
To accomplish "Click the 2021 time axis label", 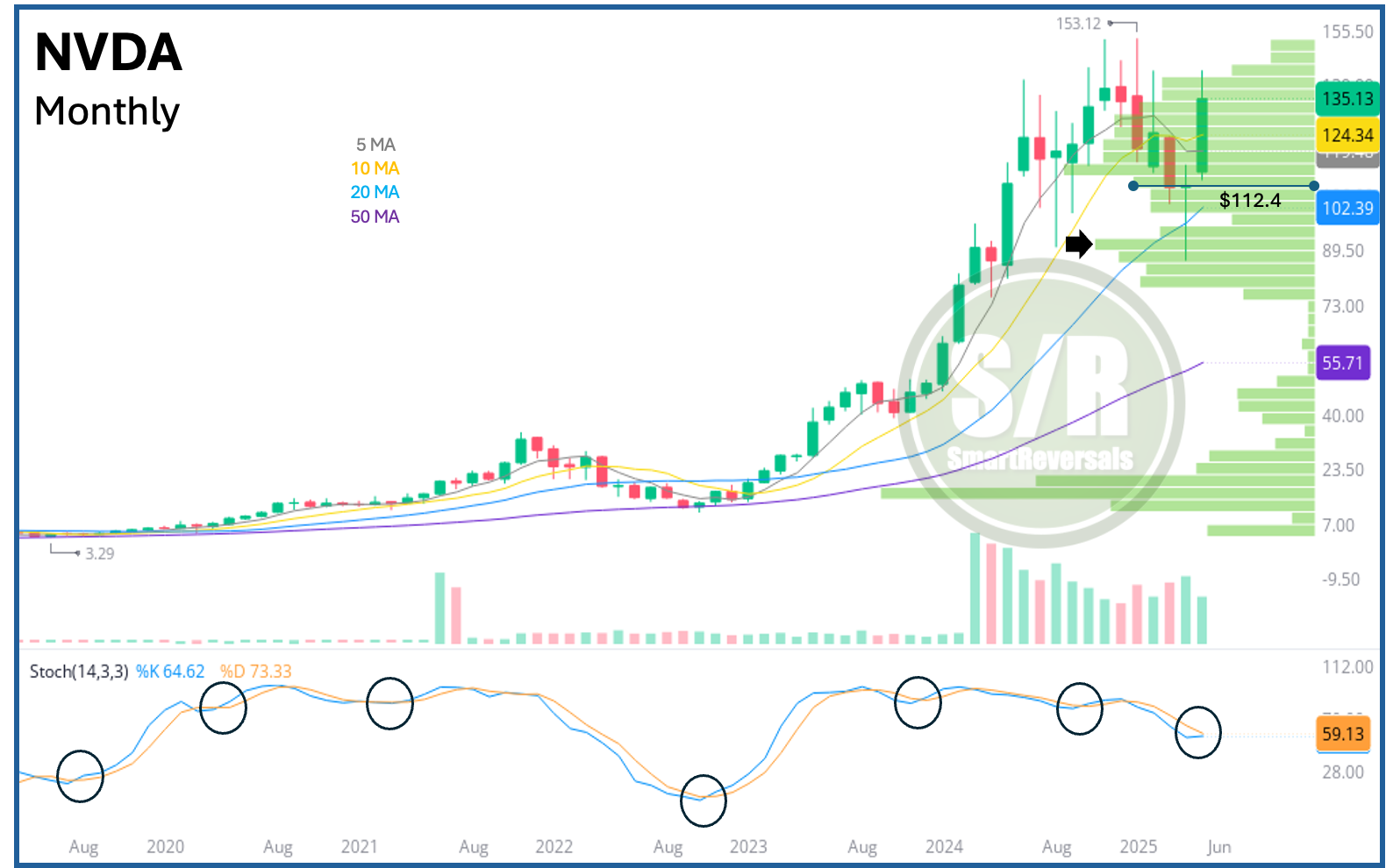I will point(359,847).
